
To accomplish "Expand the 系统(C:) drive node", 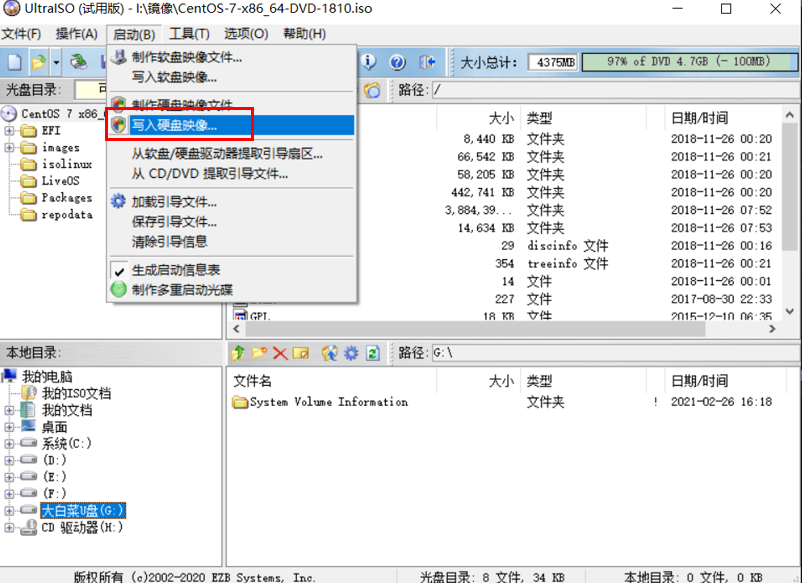I will tap(9, 443).
